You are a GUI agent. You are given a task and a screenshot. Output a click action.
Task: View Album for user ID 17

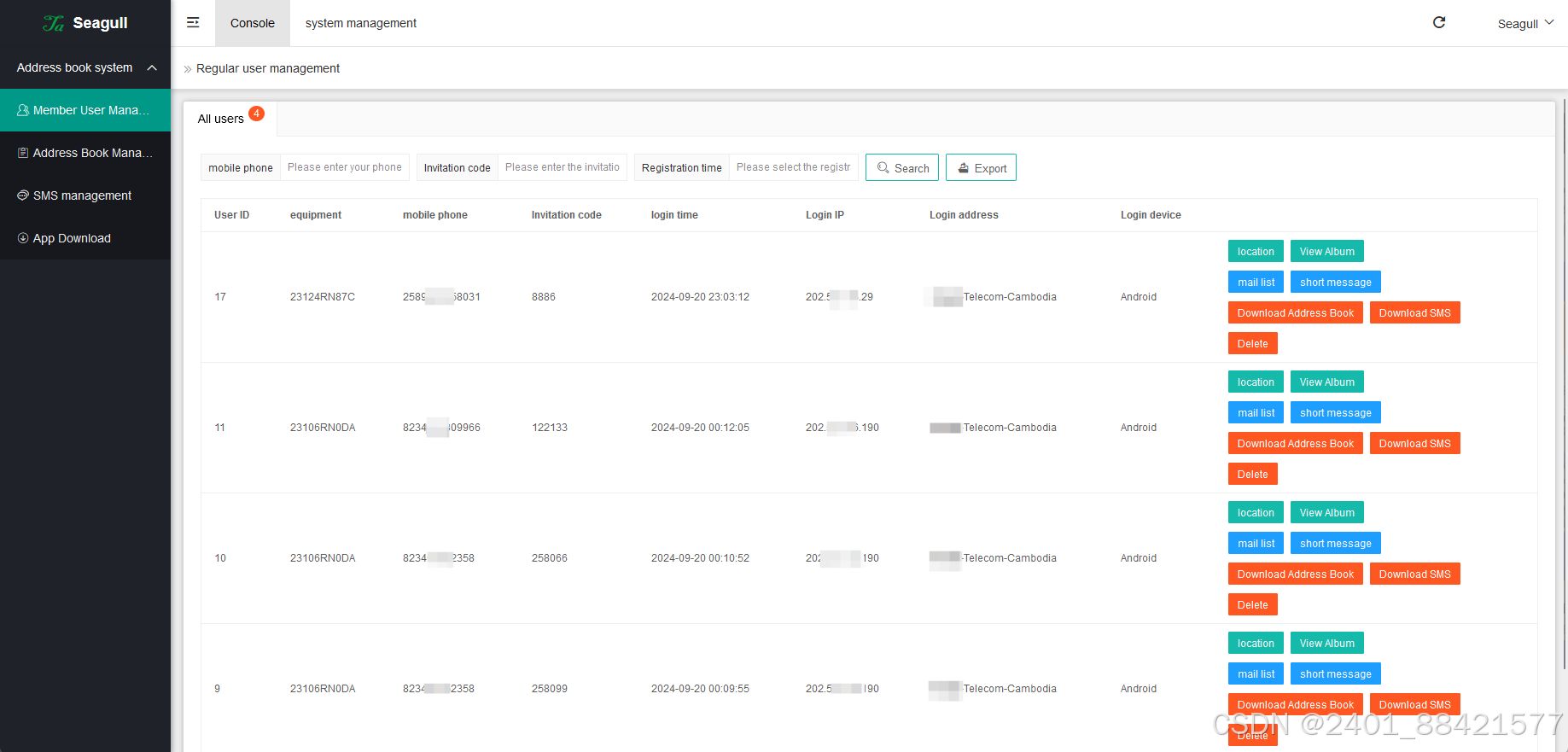[x=1326, y=252]
